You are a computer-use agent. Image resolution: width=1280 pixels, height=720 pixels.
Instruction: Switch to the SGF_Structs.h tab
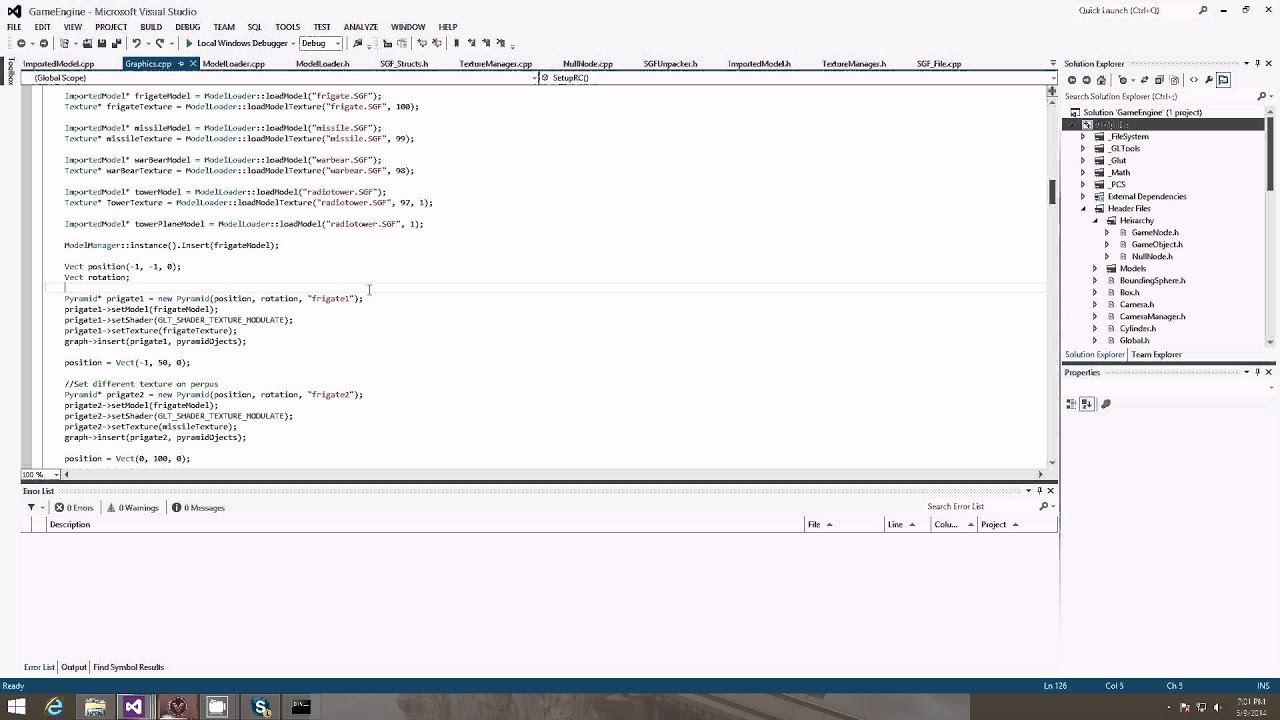404,64
